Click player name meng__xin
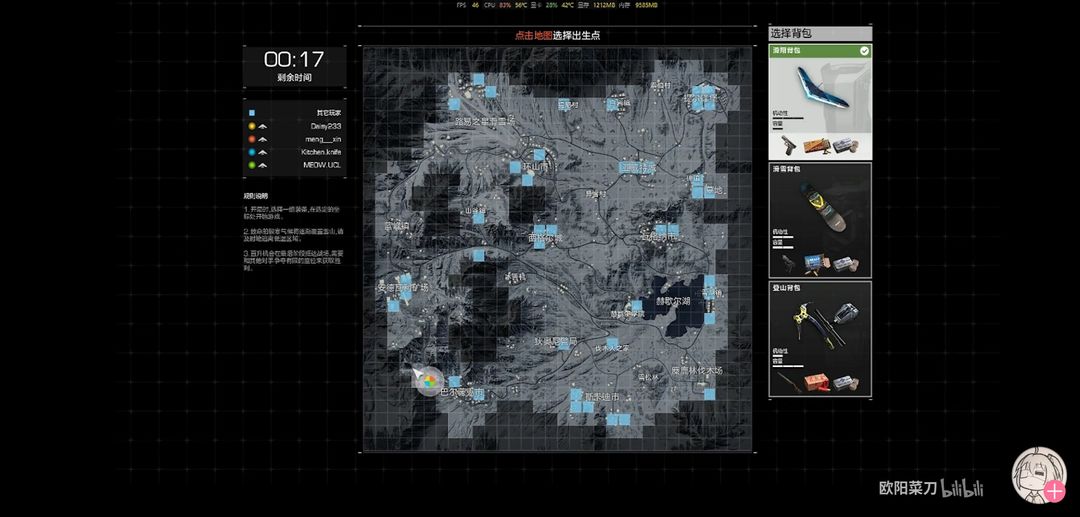The width and height of the screenshot is (1080, 517). [323, 139]
